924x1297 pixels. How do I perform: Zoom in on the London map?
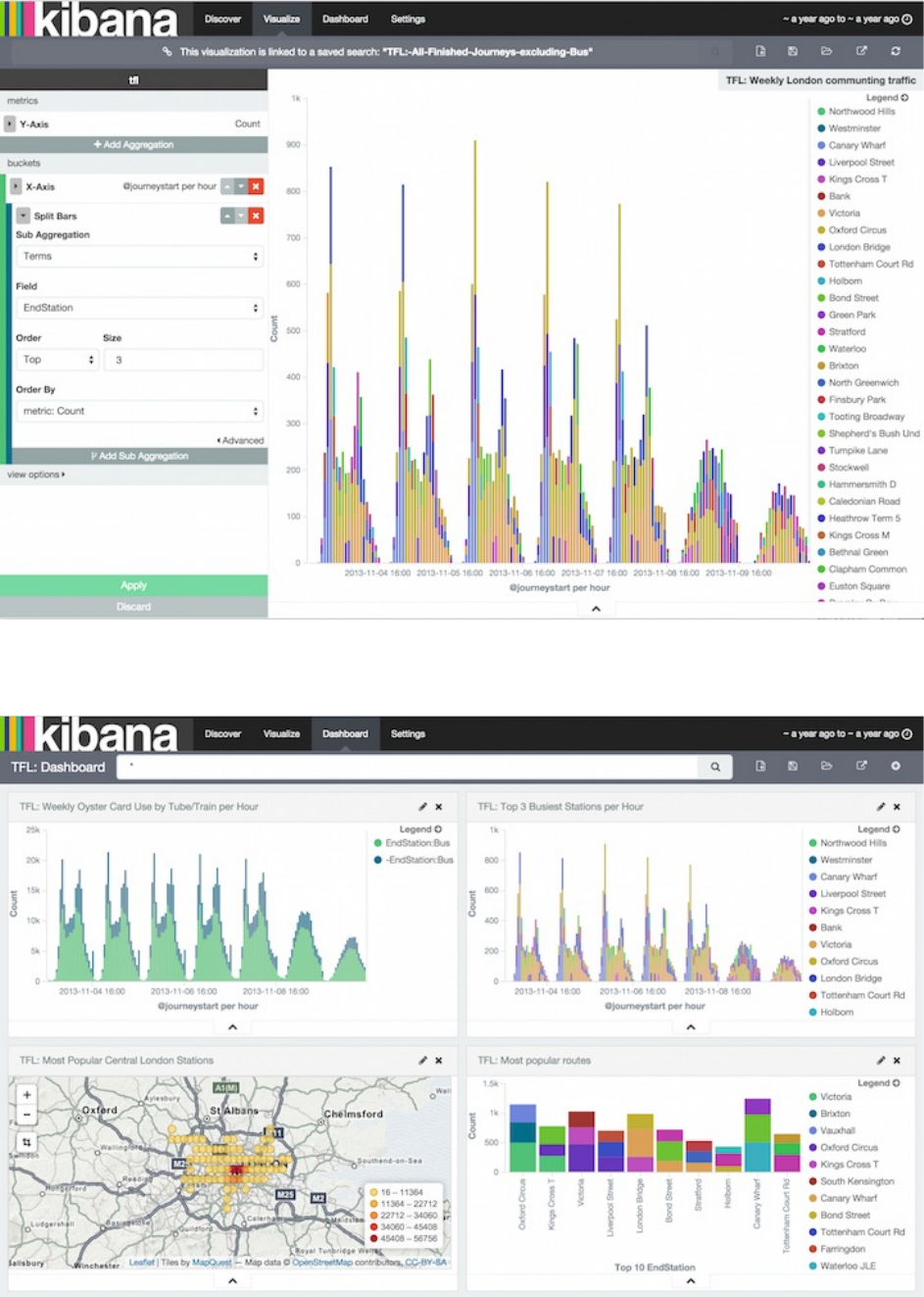pos(26,1095)
